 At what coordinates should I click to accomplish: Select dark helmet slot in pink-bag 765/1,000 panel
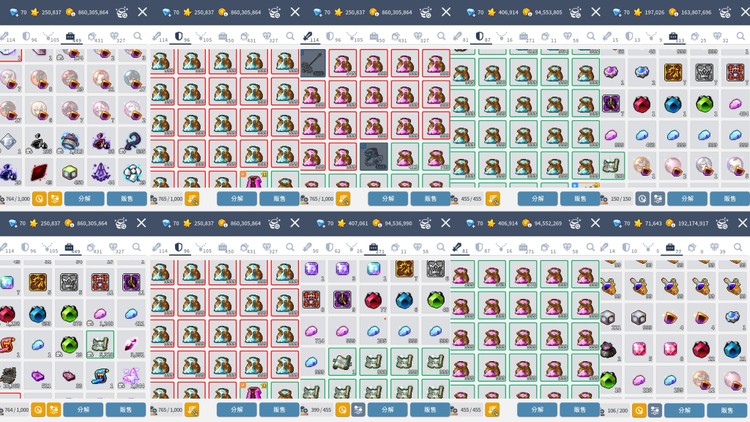tap(374, 156)
